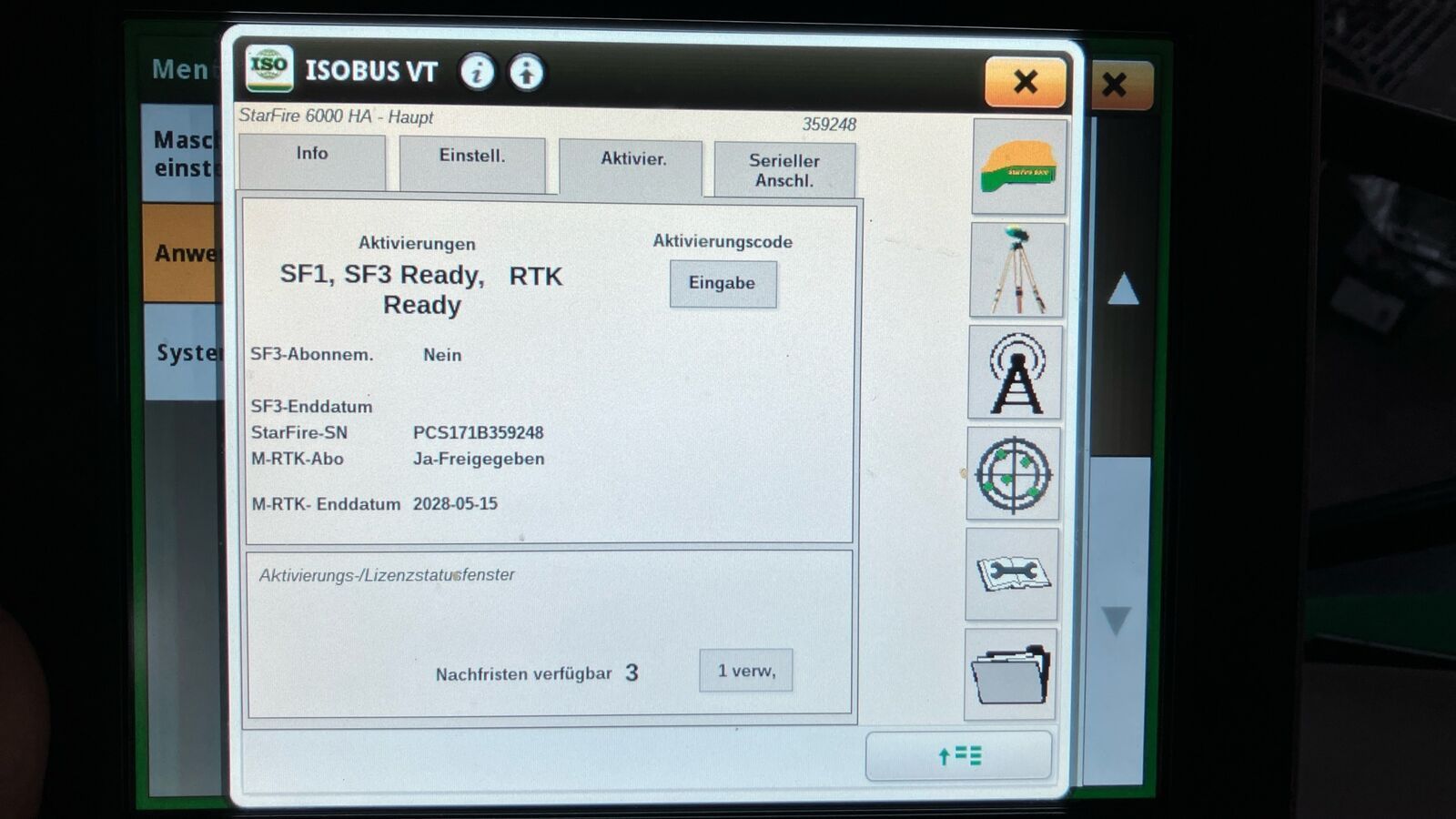
Task: Click the down arrow in the background menu
Action: [x=1117, y=621]
